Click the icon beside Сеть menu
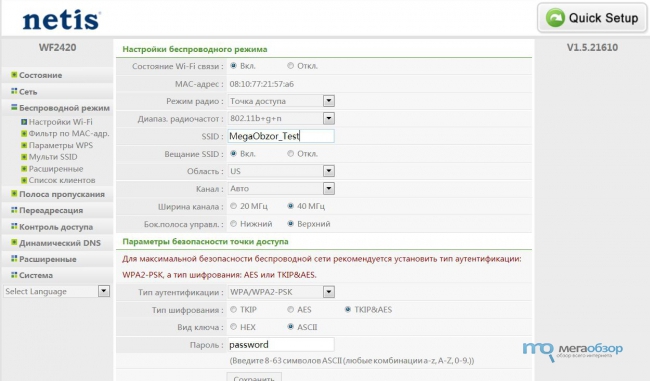Image resolution: width=650 pixels, height=381 pixels. tap(14, 91)
